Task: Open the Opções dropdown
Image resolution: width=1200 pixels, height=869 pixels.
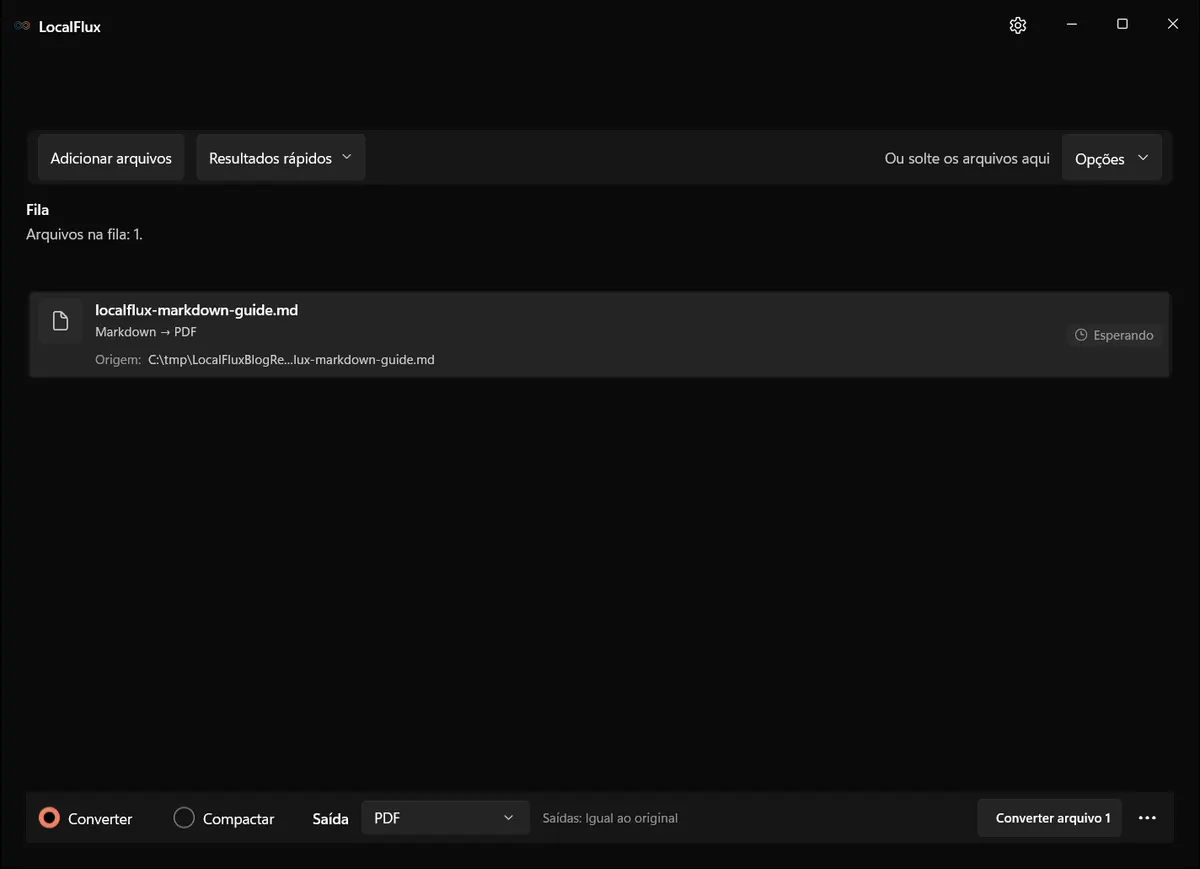Action: point(1112,158)
